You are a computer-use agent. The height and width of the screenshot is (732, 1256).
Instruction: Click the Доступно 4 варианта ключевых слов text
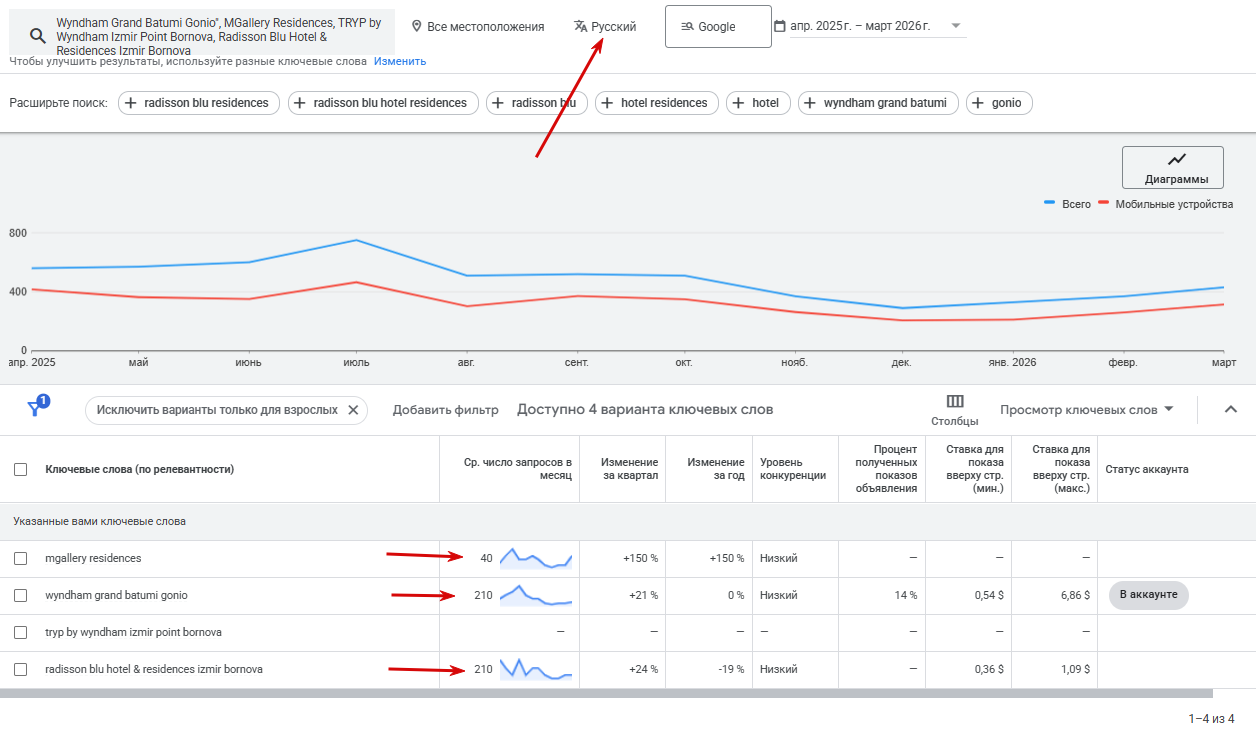pos(645,410)
